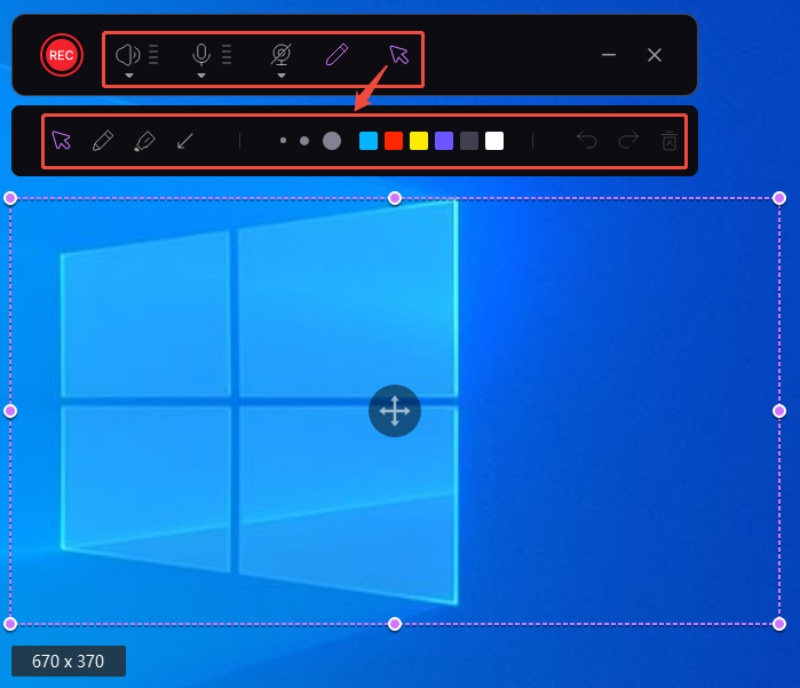The image size is (800, 688).
Task: Click the 670 x 370 size label
Action: pos(68,661)
